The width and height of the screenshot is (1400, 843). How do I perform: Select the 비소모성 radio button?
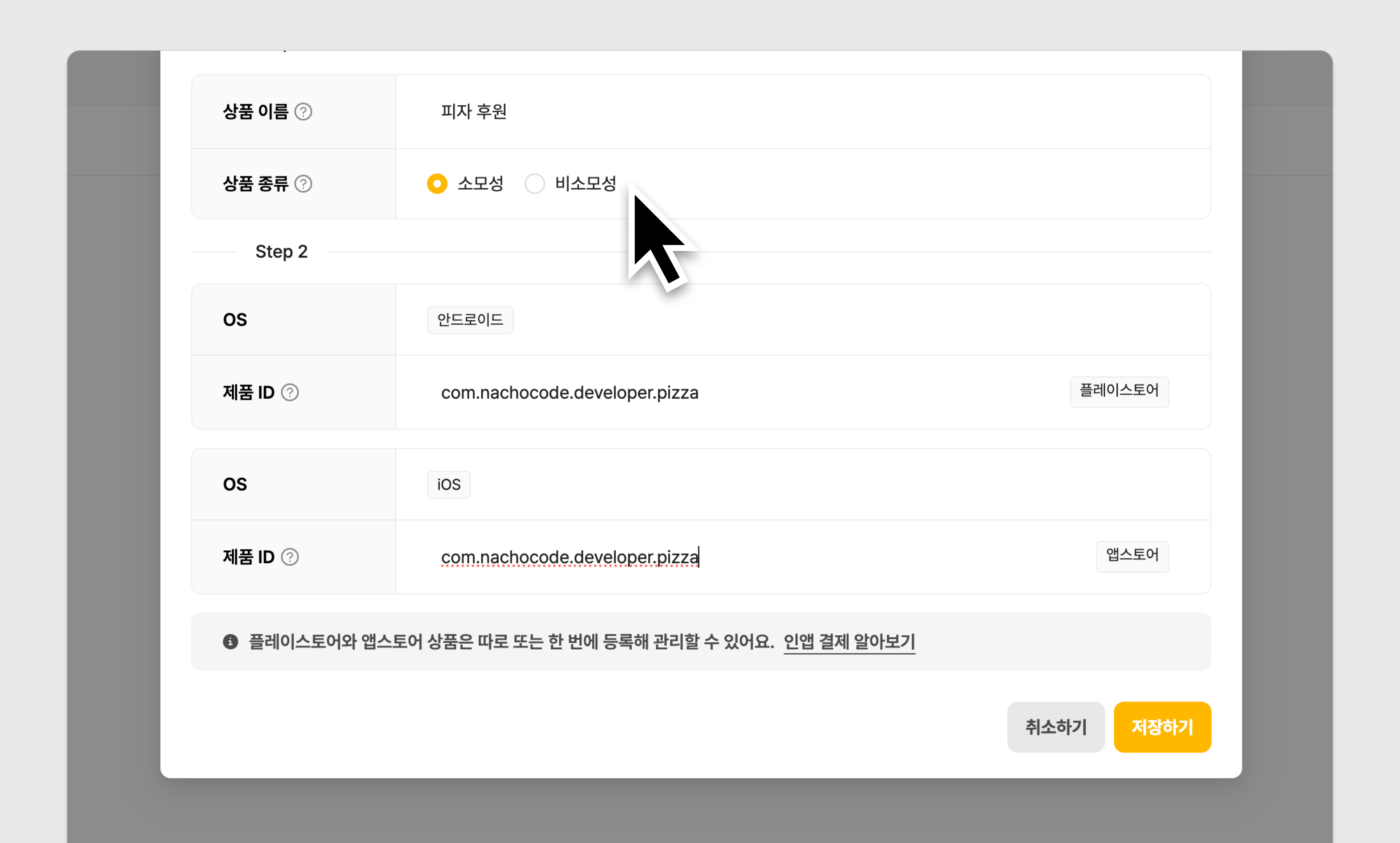tap(534, 183)
